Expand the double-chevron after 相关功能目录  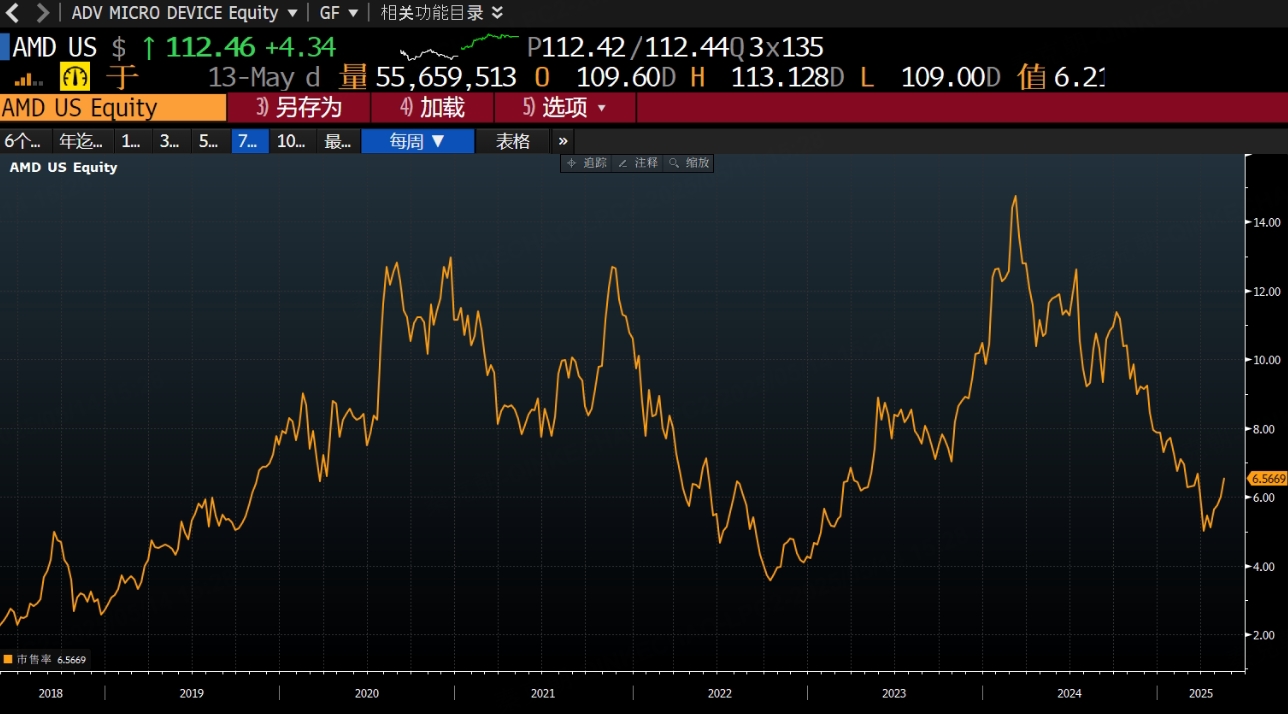click(x=497, y=13)
